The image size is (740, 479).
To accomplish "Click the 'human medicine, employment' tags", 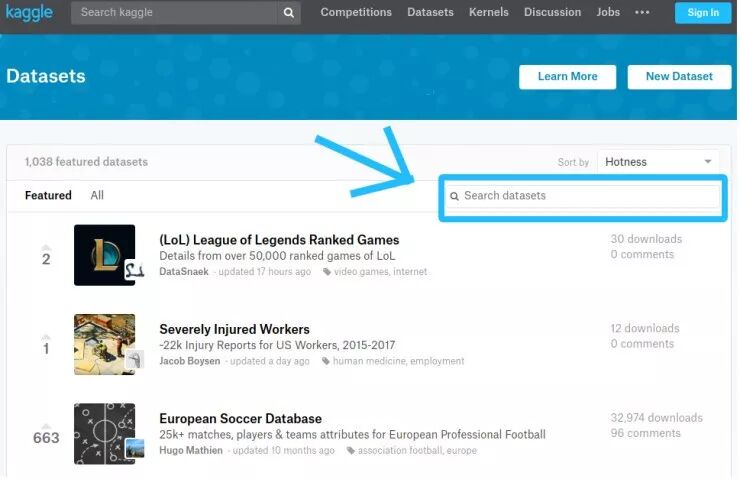I will click(x=398, y=361).
